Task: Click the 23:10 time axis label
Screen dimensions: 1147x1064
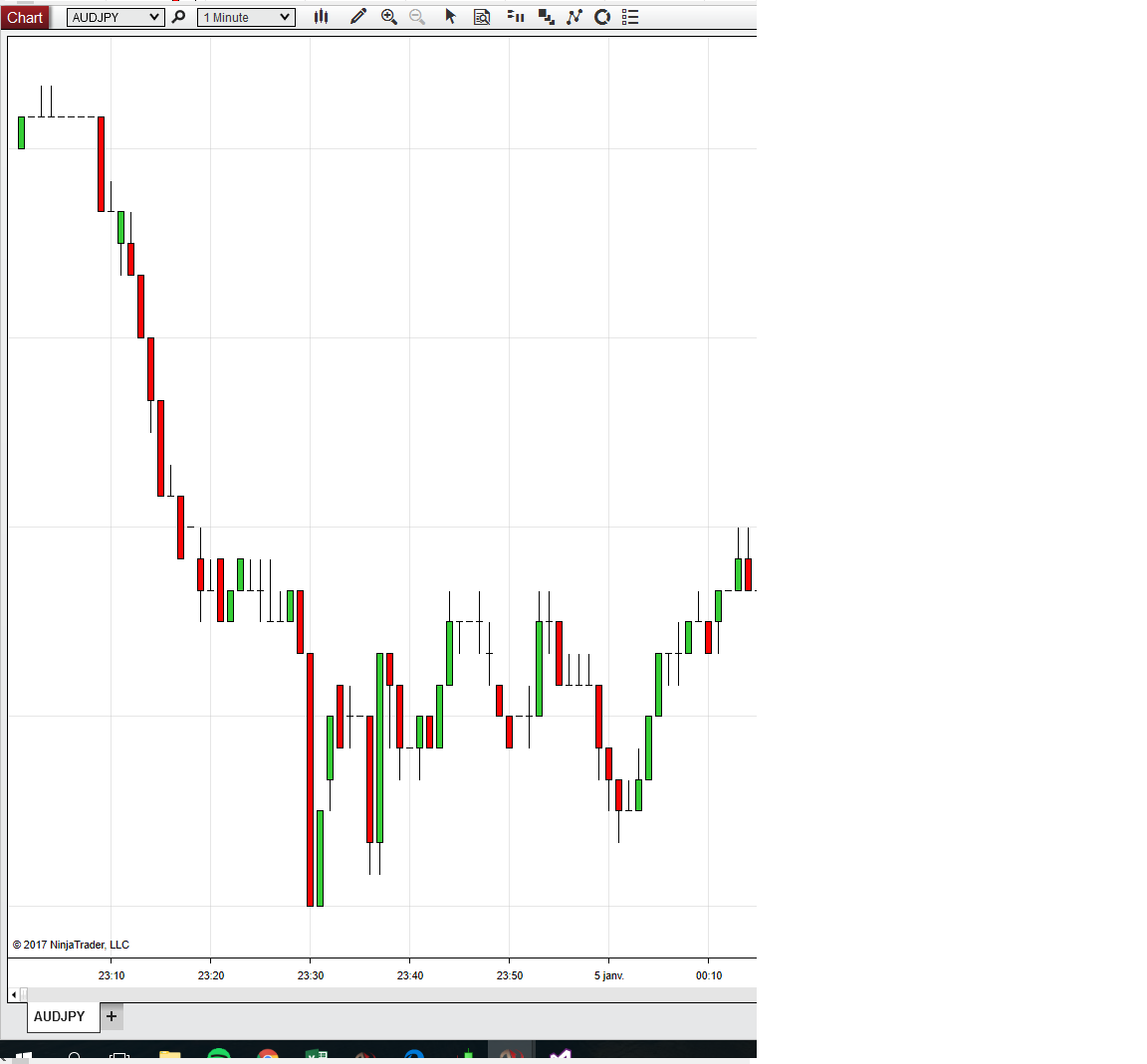Action: [112, 975]
